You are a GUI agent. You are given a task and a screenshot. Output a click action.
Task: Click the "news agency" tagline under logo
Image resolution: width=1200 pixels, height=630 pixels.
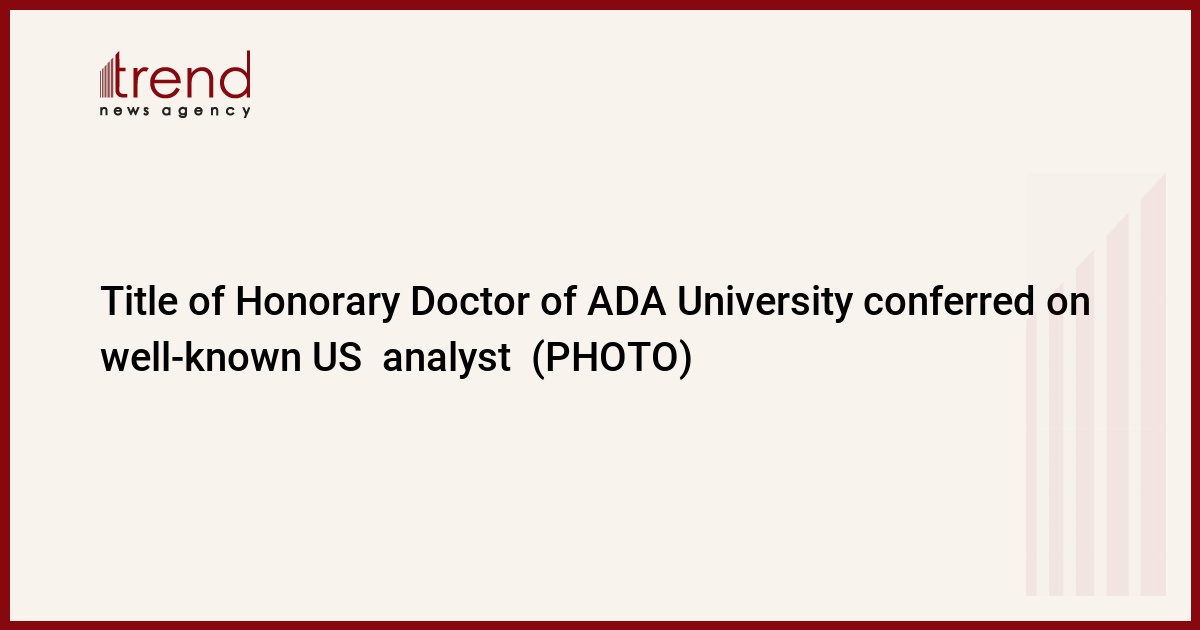click(x=175, y=111)
